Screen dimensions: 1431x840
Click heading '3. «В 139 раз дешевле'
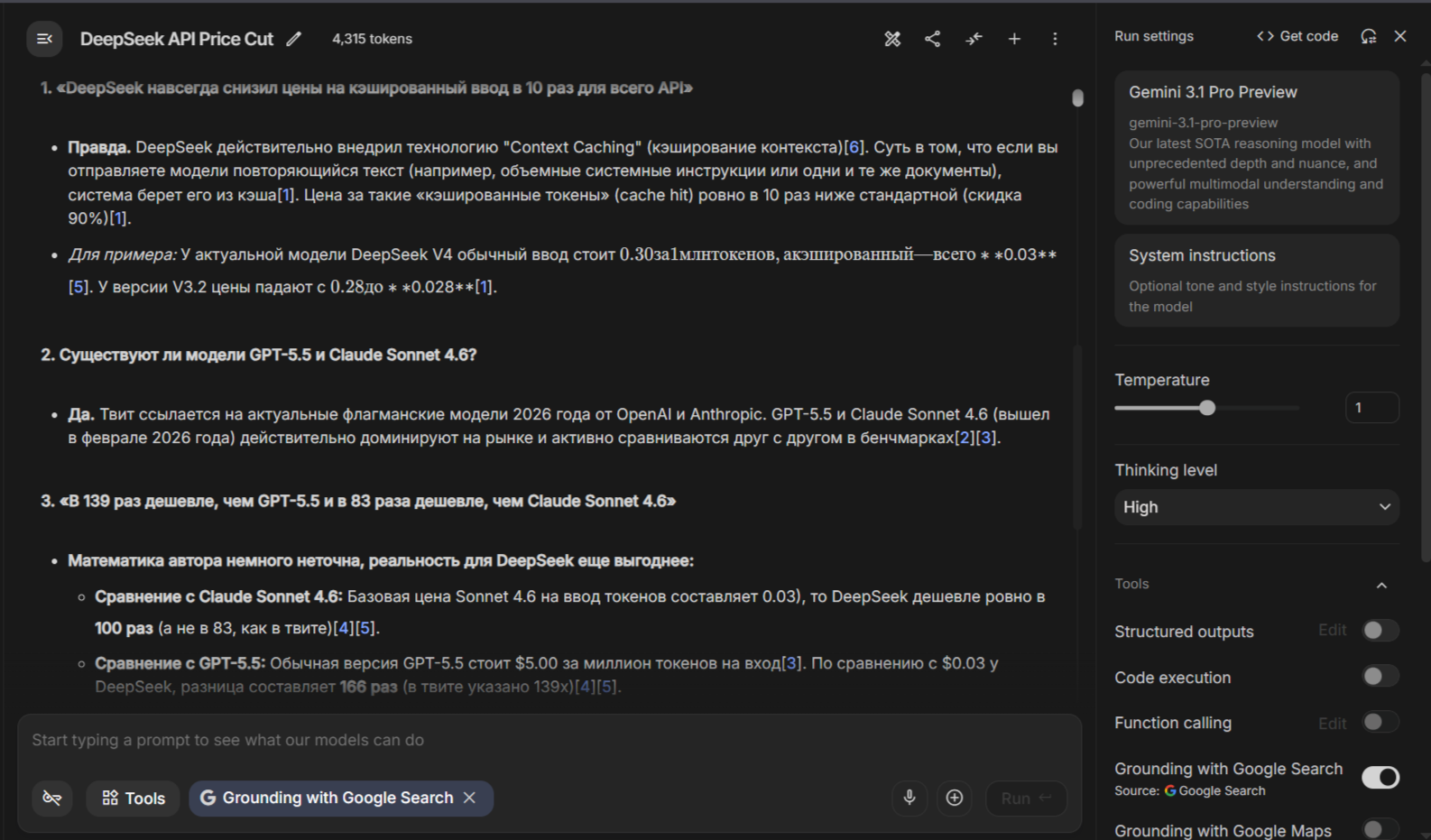tap(358, 501)
